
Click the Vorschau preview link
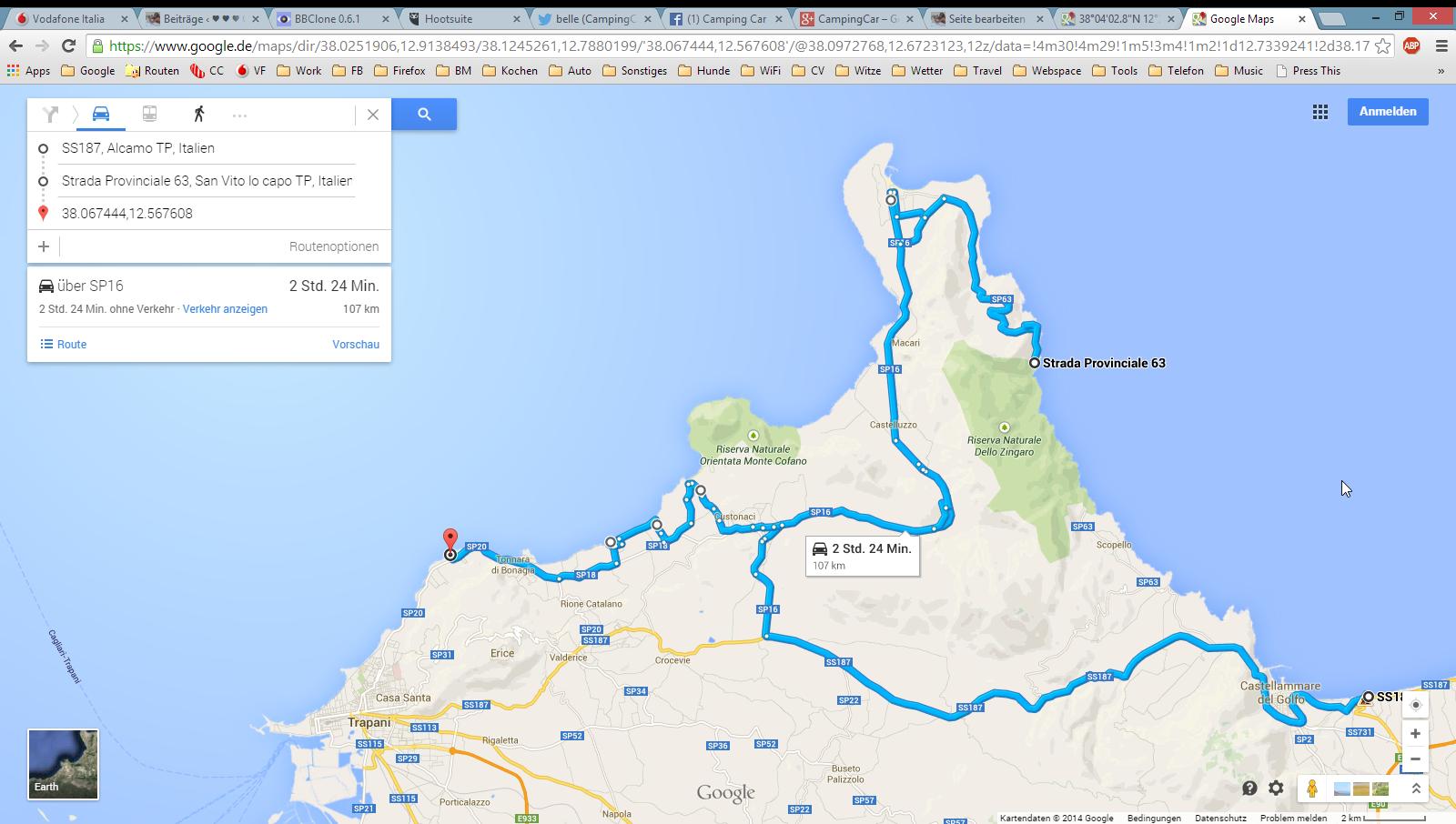[x=356, y=345]
